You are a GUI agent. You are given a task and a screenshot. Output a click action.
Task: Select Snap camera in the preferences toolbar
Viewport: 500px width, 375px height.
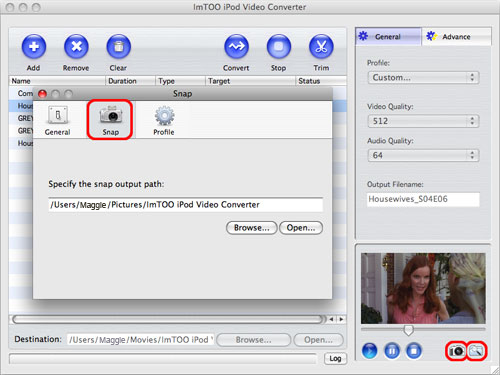(x=110, y=120)
